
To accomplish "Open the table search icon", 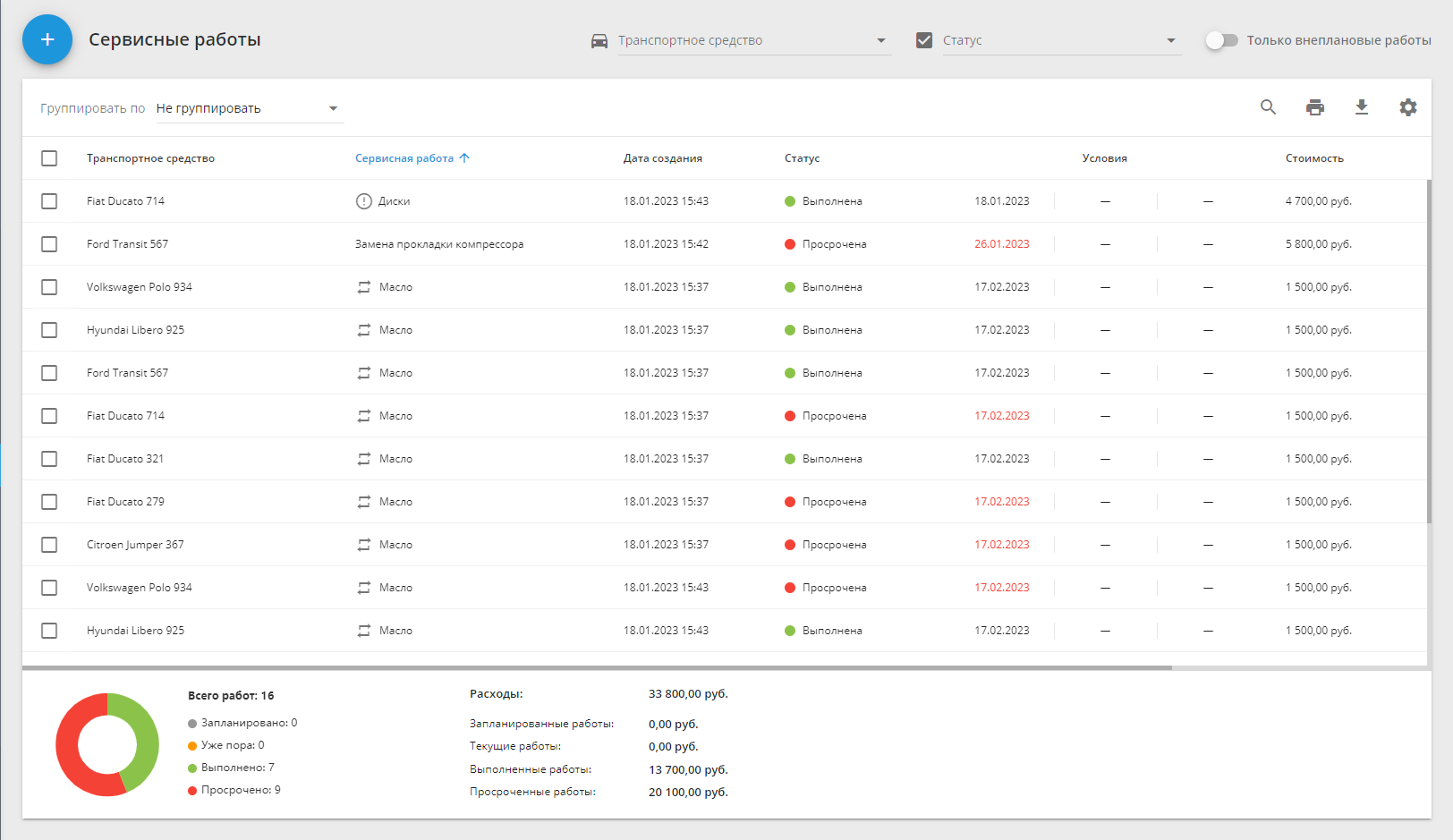I will click(1268, 107).
